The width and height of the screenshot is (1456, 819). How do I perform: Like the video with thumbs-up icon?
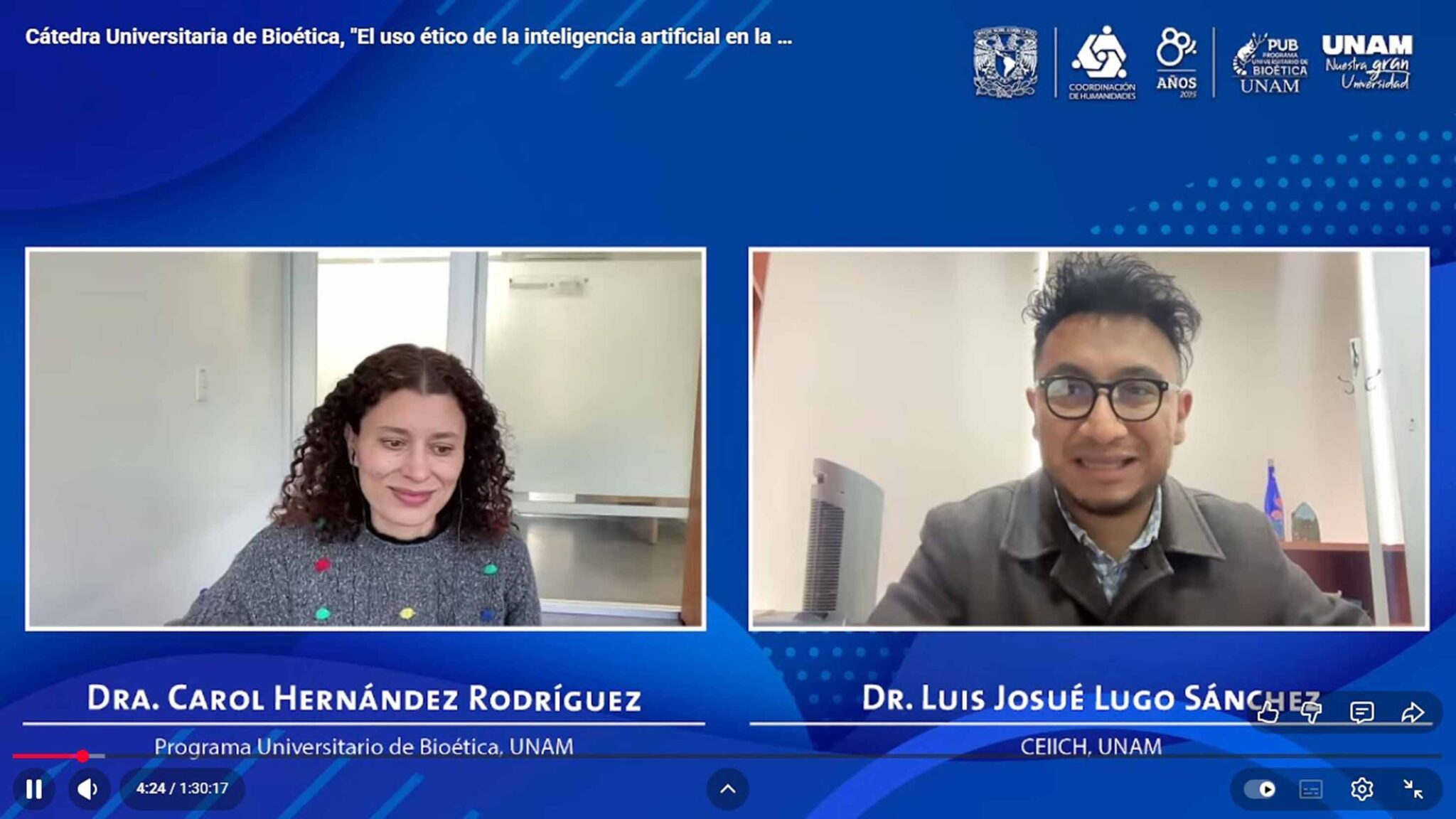[1268, 712]
